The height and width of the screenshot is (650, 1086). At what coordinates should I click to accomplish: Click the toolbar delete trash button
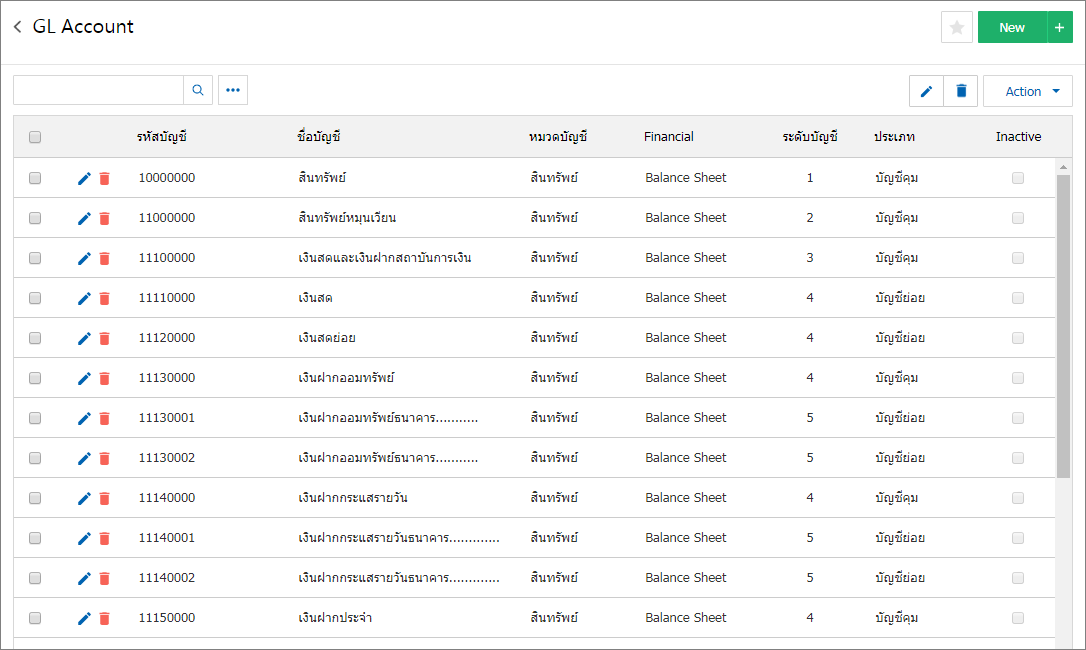click(961, 91)
